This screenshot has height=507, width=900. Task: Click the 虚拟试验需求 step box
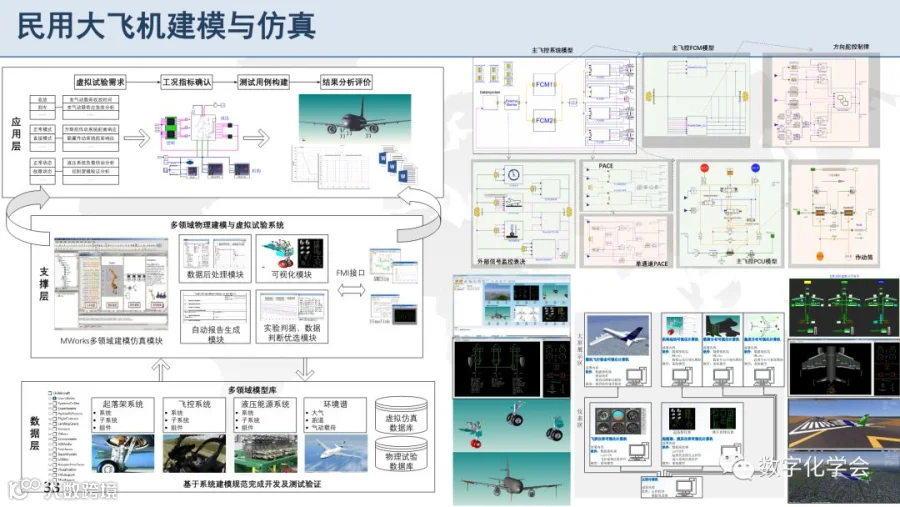pyautogui.click(x=100, y=82)
